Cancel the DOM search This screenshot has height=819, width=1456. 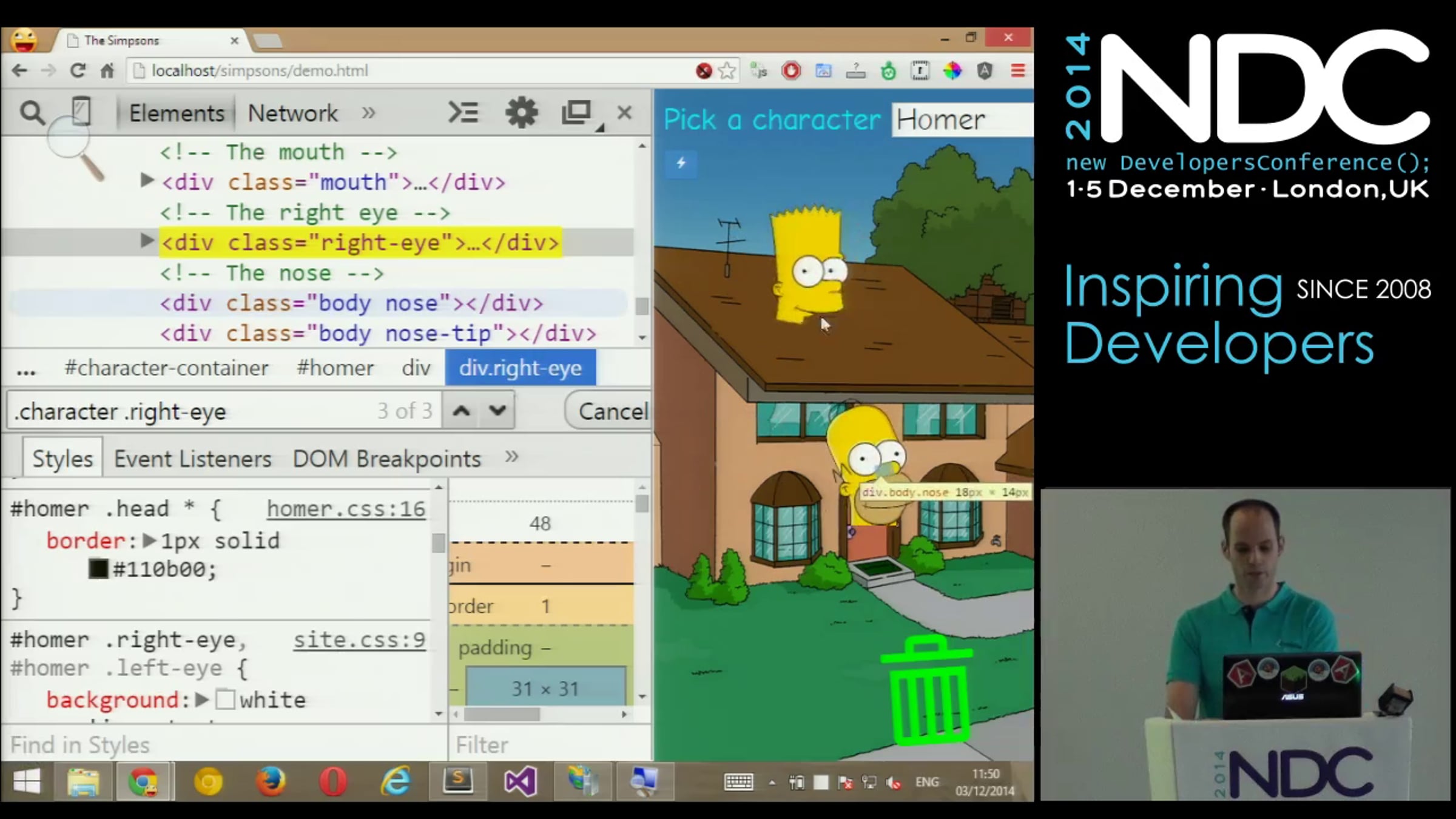point(609,411)
